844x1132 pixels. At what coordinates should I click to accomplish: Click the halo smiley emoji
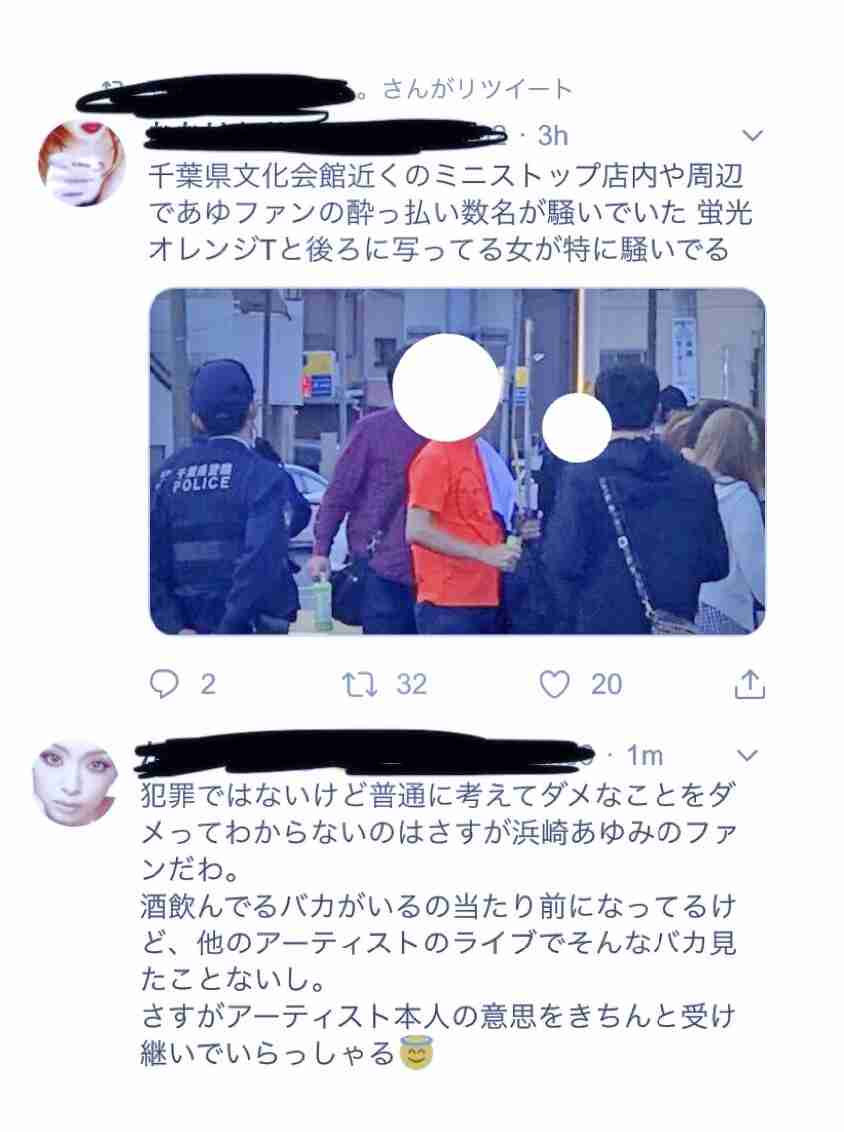tap(416, 1053)
